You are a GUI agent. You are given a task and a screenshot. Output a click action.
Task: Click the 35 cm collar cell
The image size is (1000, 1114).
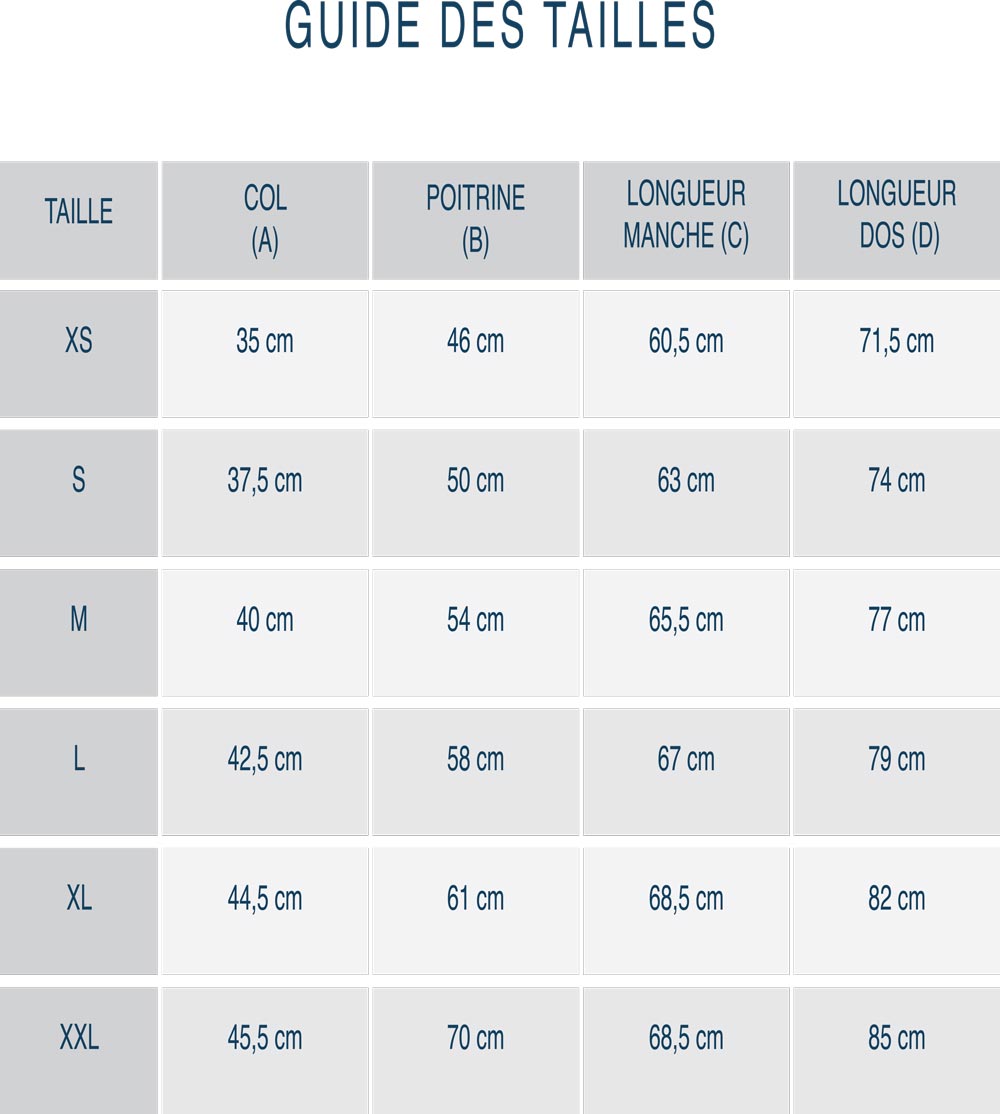tap(265, 341)
